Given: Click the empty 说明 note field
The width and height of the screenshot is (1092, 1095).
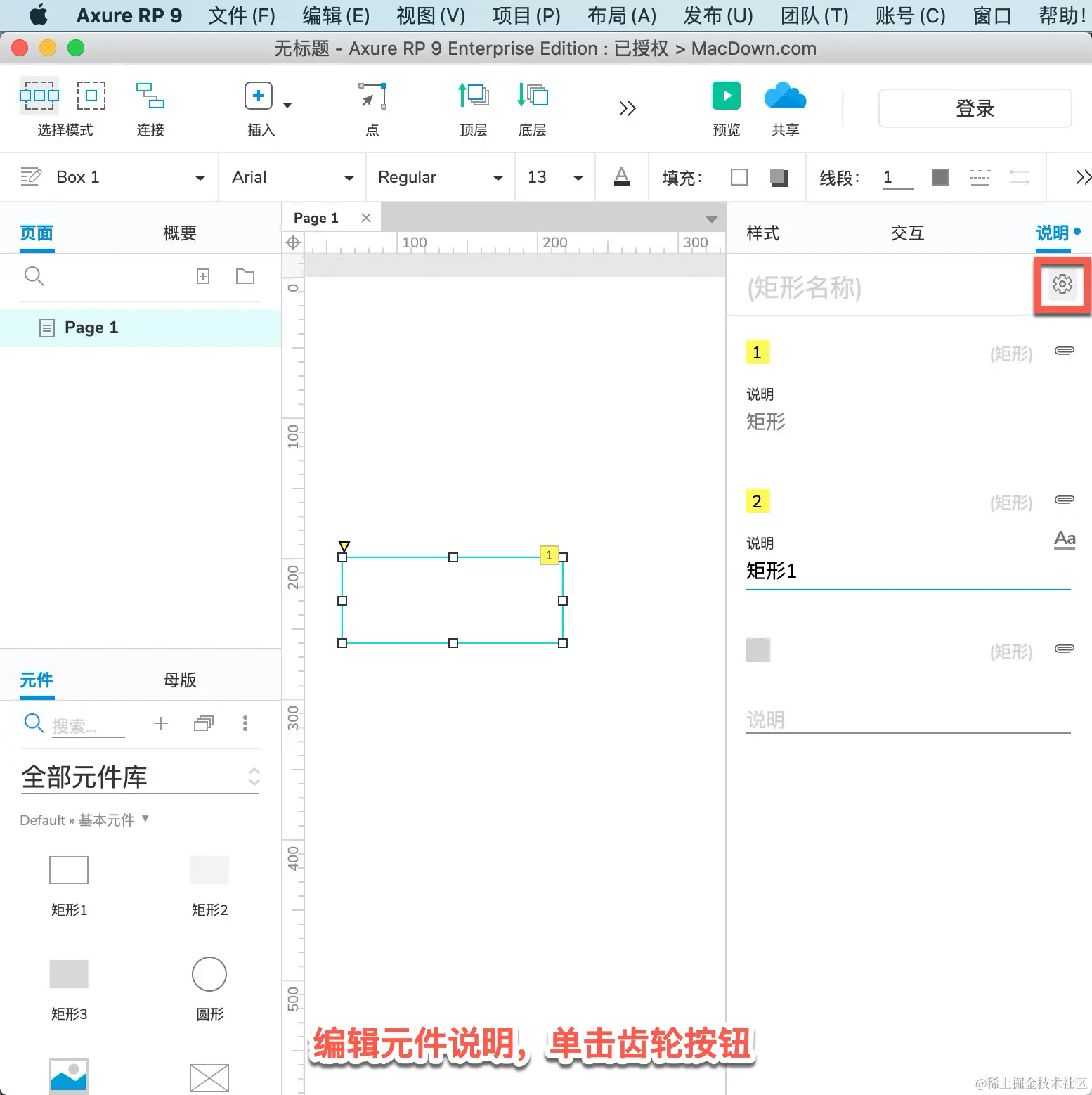Looking at the screenshot, I should click(x=908, y=720).
